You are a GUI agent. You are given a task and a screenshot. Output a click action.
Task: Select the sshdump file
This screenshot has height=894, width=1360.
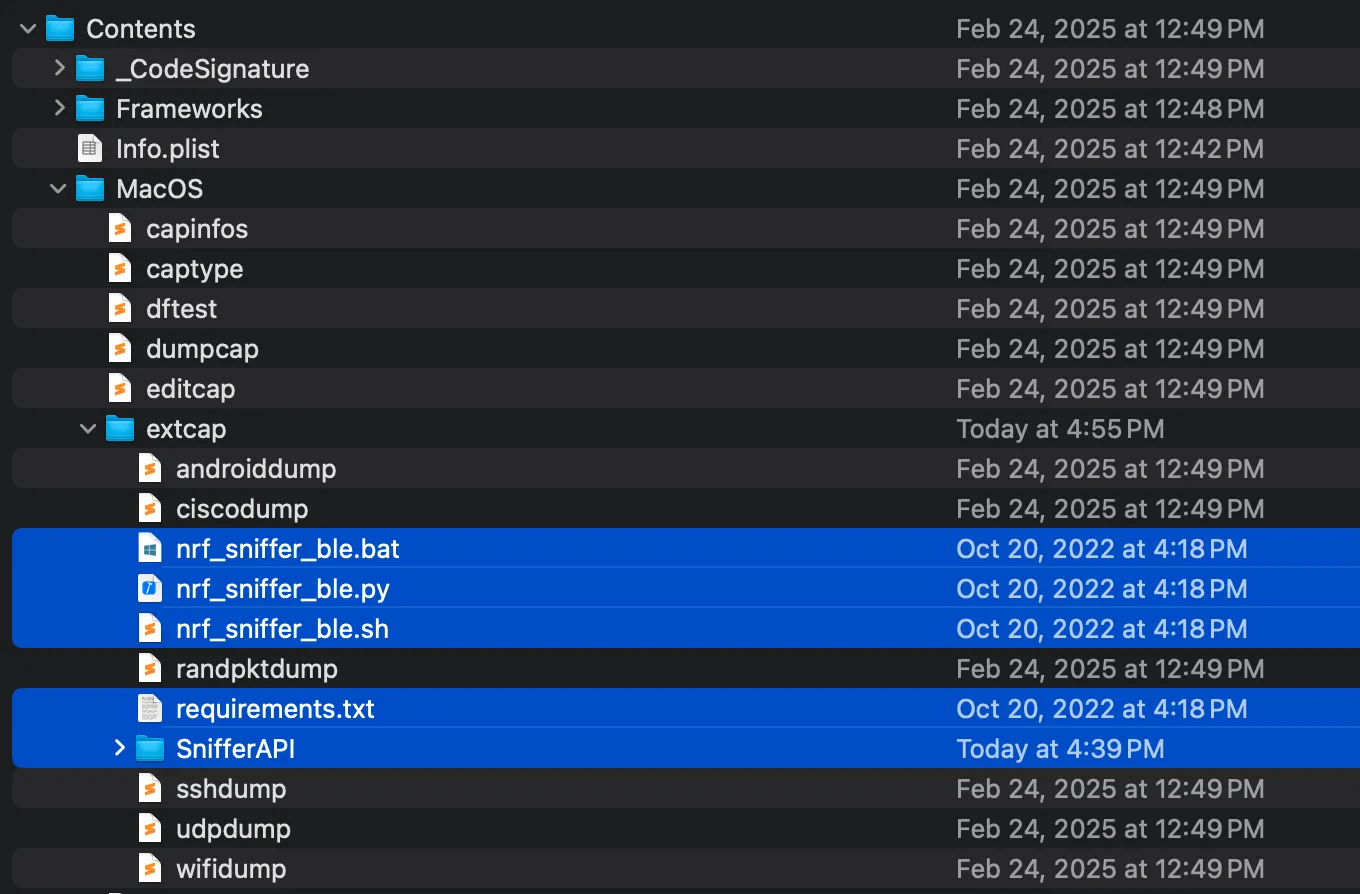[232, 788]
